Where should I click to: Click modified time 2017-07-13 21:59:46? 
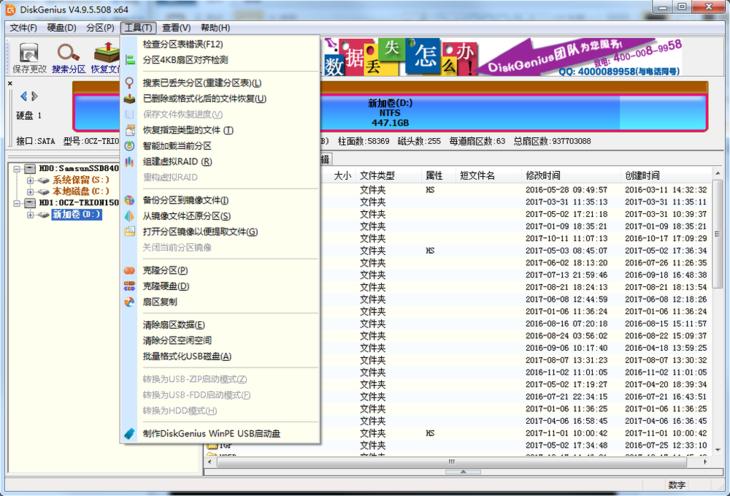click(566, 275)
